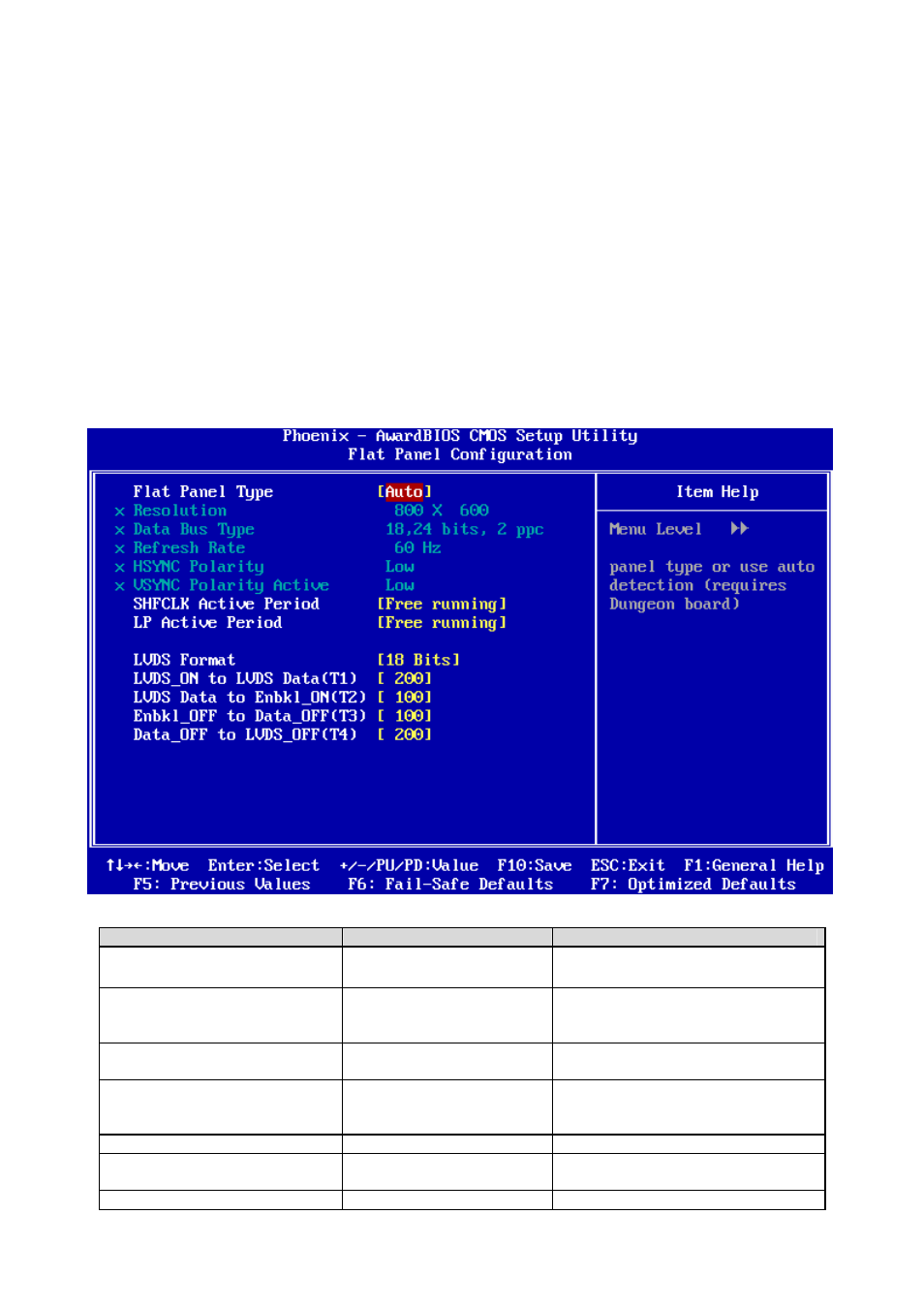Click the Flat Panel Configuration subtitle

460,455
